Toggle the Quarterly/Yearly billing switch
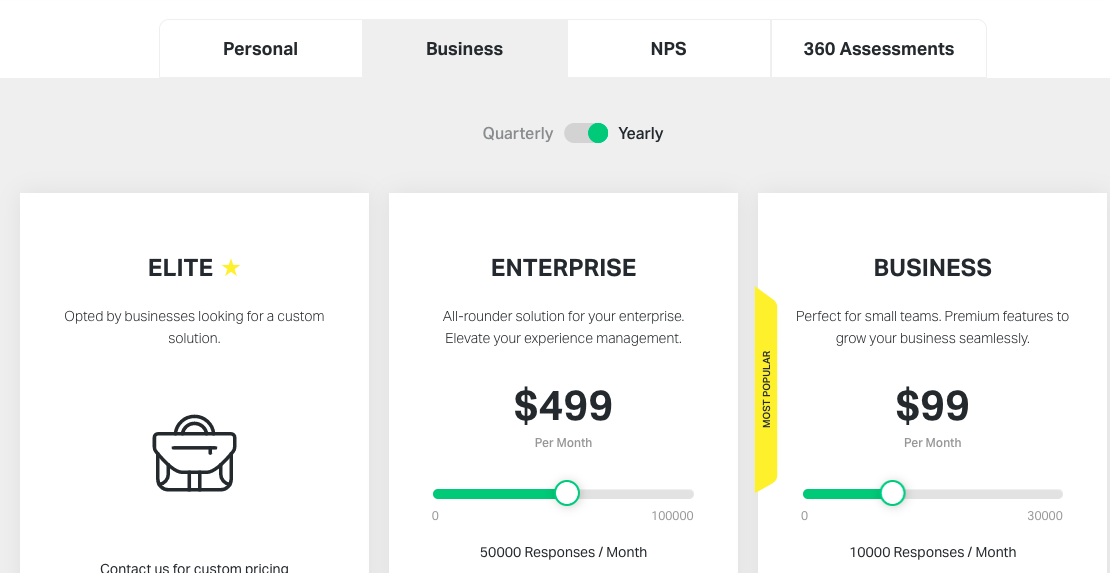The height and width of the screenshot is (573, 1110). (586, 133)
